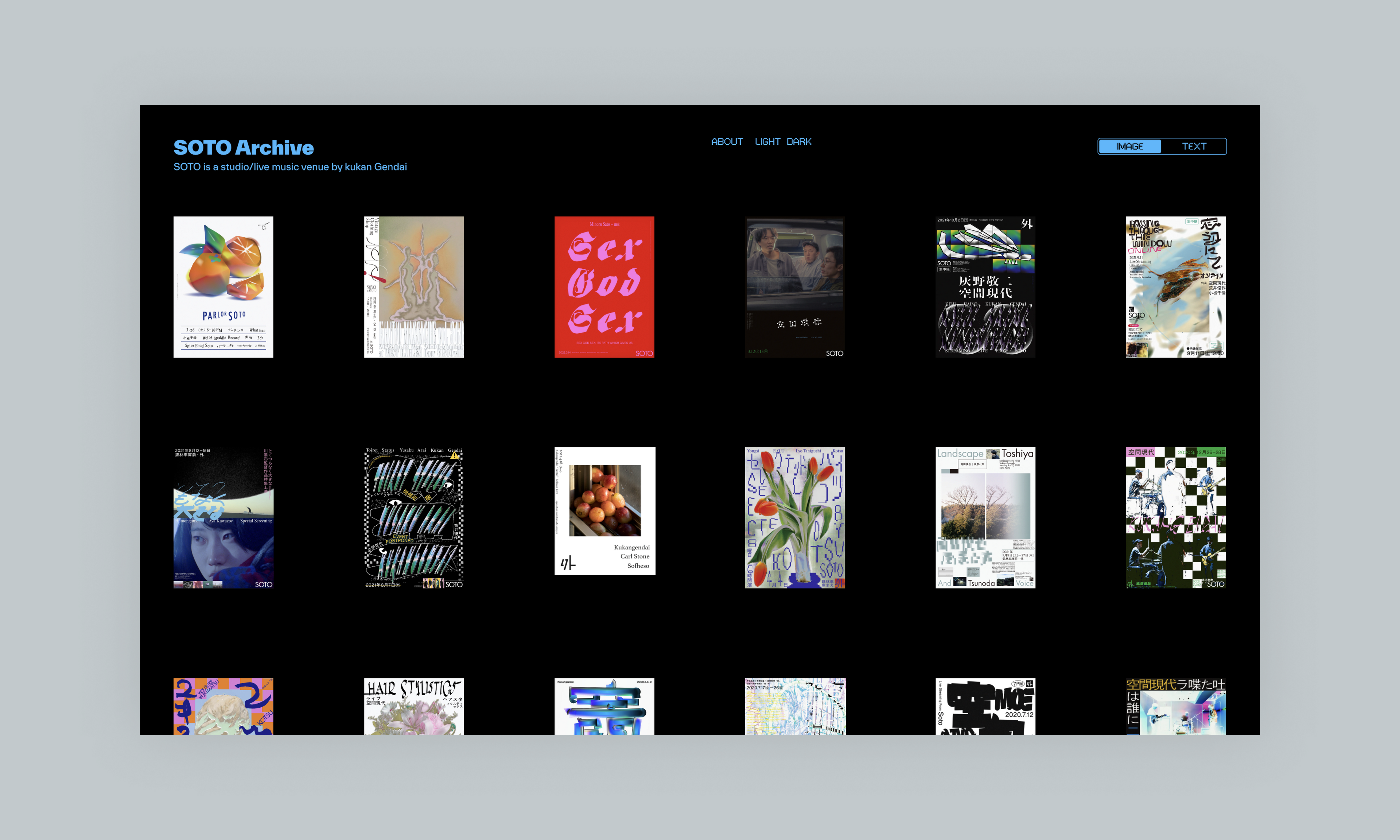Open the Landscape Toshiya Tsunoda poster
The height and width of the screenshot is (840, 1400).
[985, 518]
